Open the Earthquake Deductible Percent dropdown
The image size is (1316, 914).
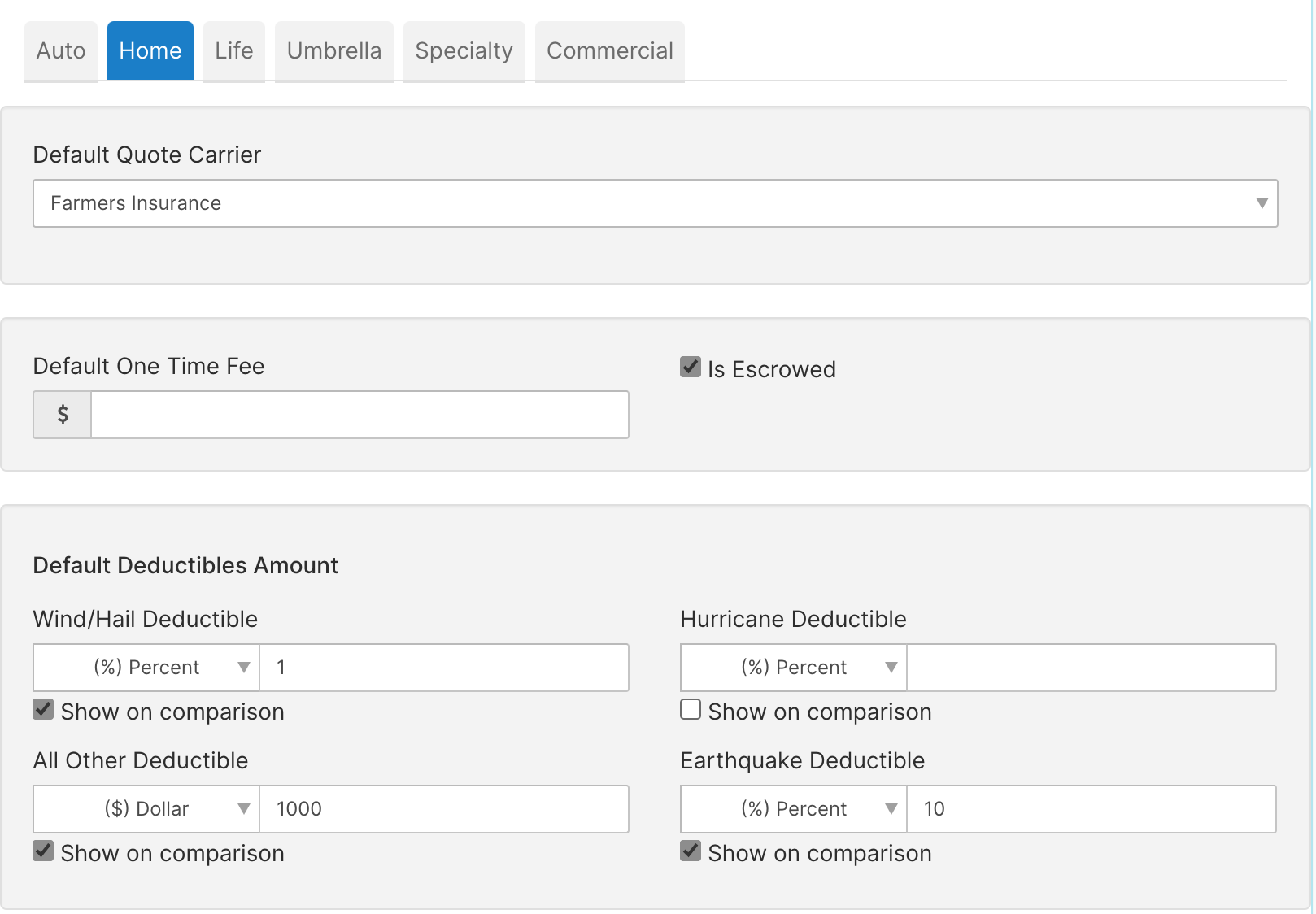pyautogui.click(x=792, y=808)
